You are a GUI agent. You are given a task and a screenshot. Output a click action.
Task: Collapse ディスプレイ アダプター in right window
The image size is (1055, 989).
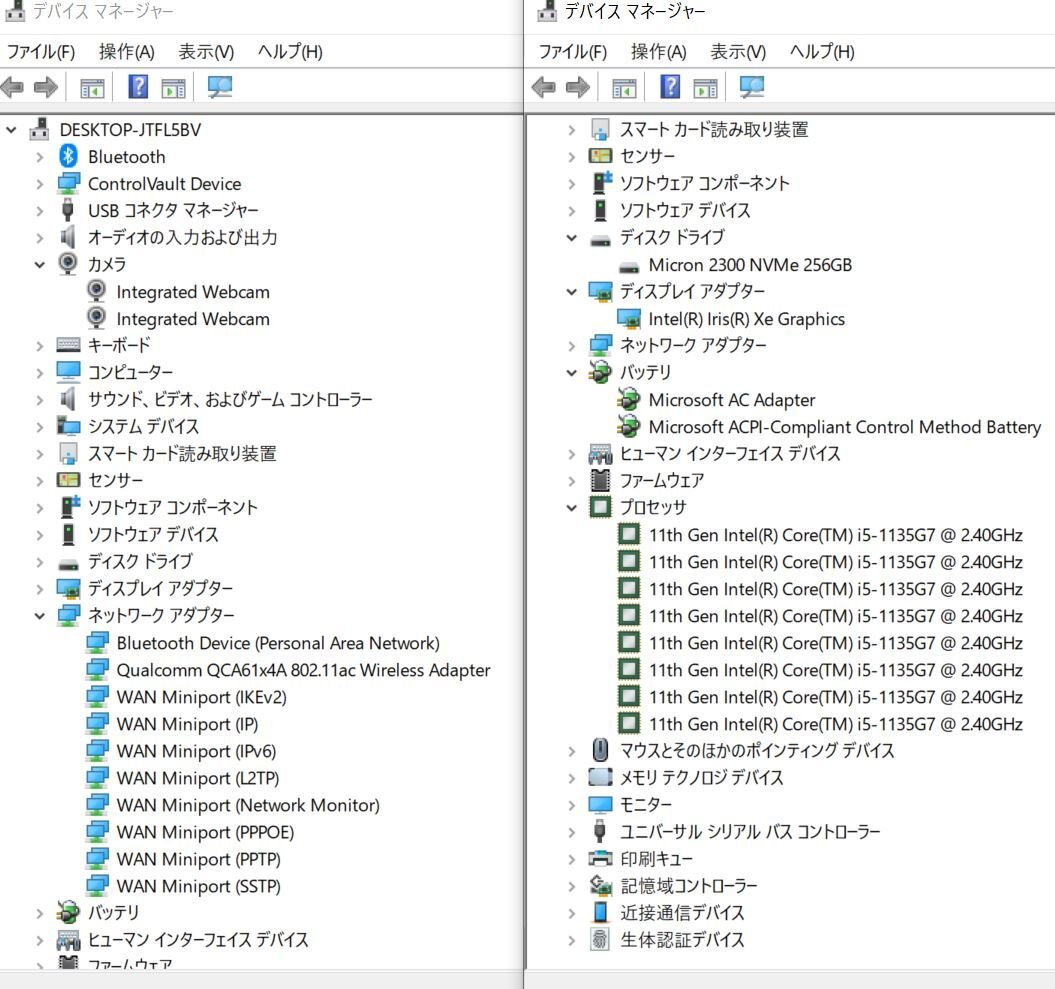coord(572,291)
